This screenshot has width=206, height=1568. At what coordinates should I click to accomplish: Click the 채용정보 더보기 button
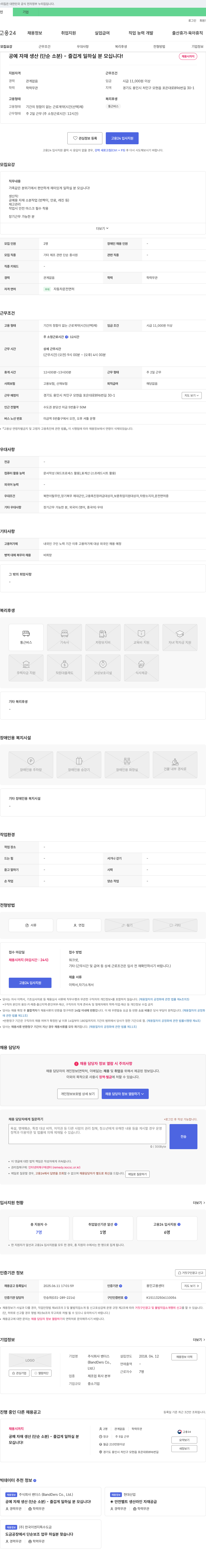click(x=184, y=1357)
